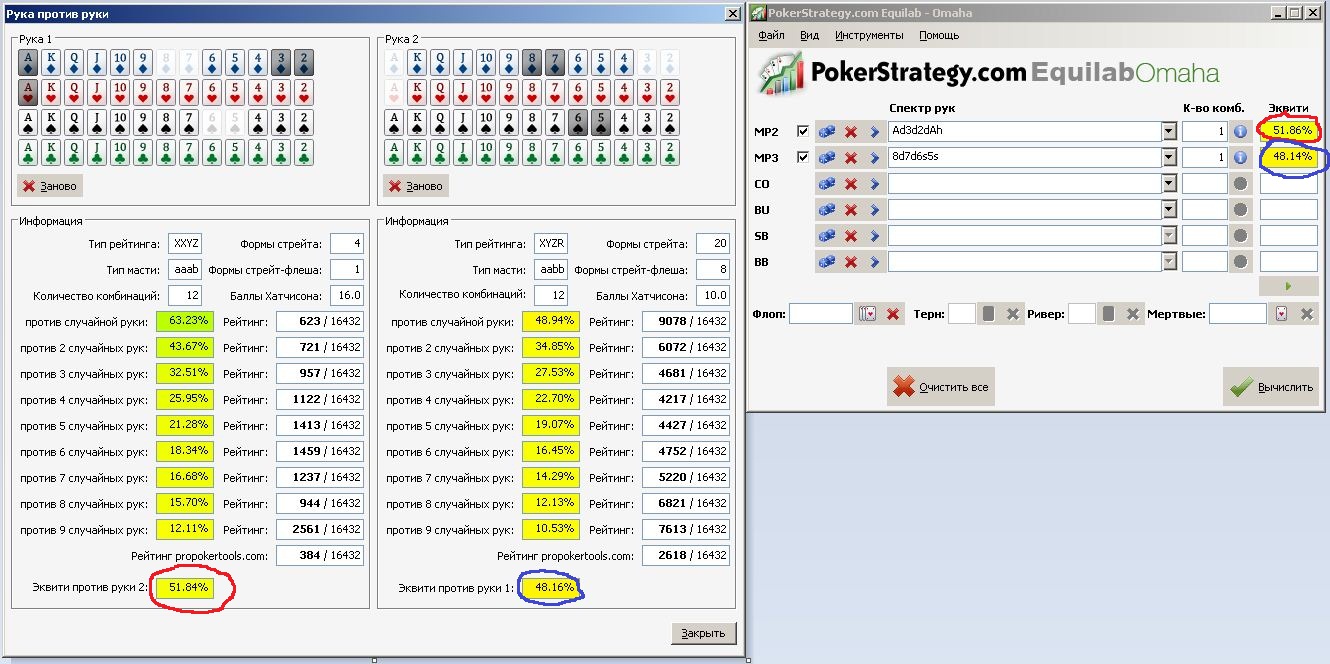Open the Инструменты menu

[x=869, y=35]
